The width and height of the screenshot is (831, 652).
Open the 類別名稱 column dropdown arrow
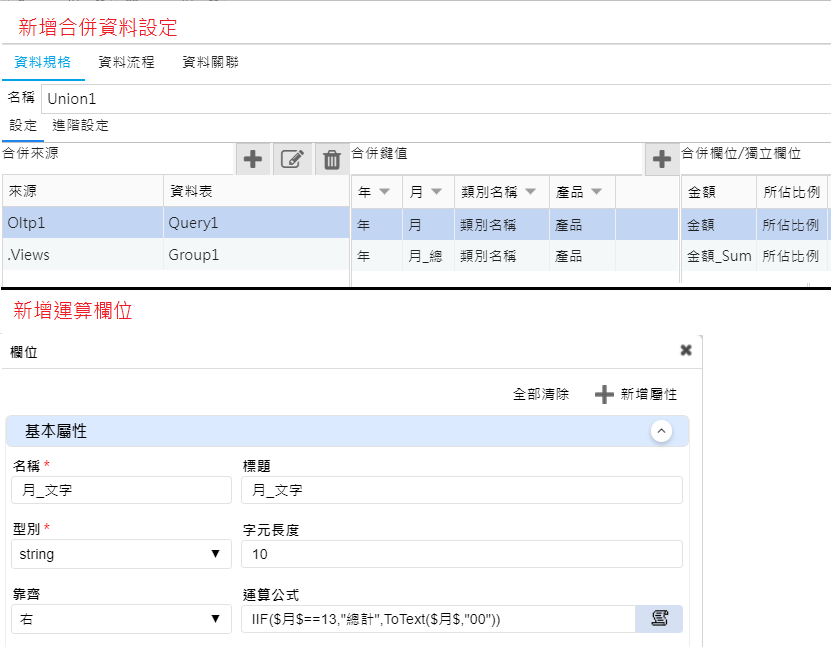[531, 191]
